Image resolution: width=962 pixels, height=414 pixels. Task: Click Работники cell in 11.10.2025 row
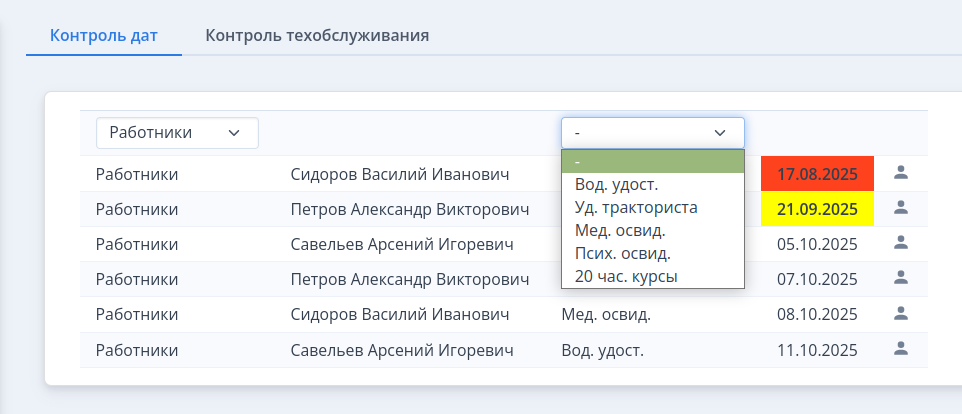[137, 350]
